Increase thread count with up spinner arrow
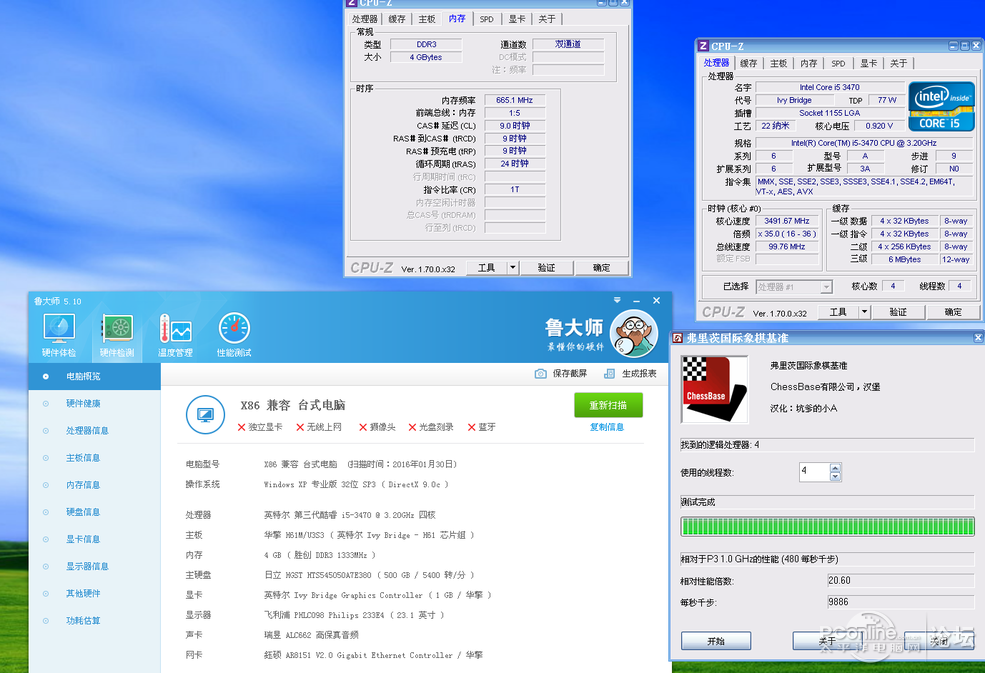This screenshot has height=673, width=985. click(835, 468)
